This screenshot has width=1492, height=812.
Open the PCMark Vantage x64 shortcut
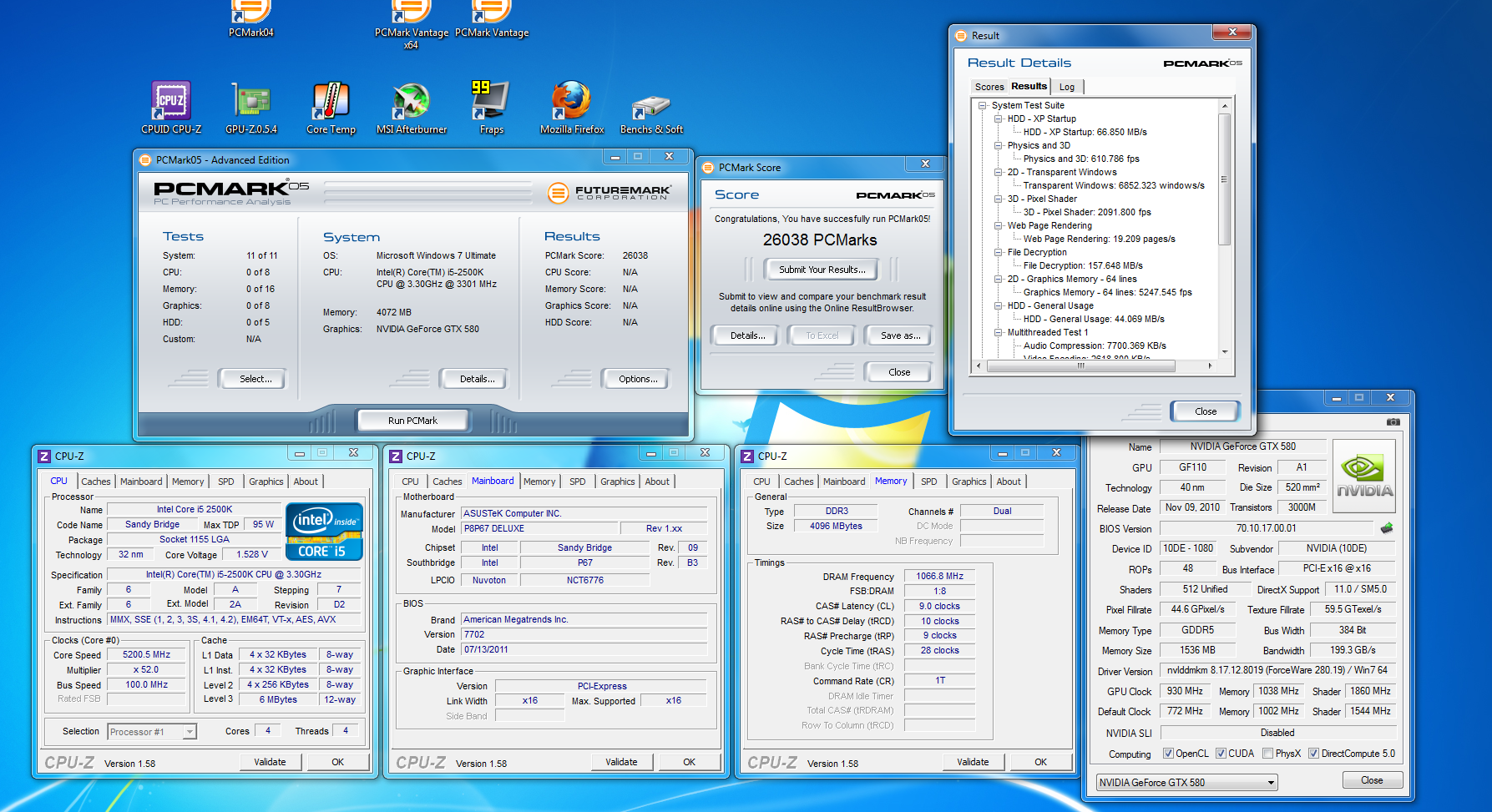[412, 25]
